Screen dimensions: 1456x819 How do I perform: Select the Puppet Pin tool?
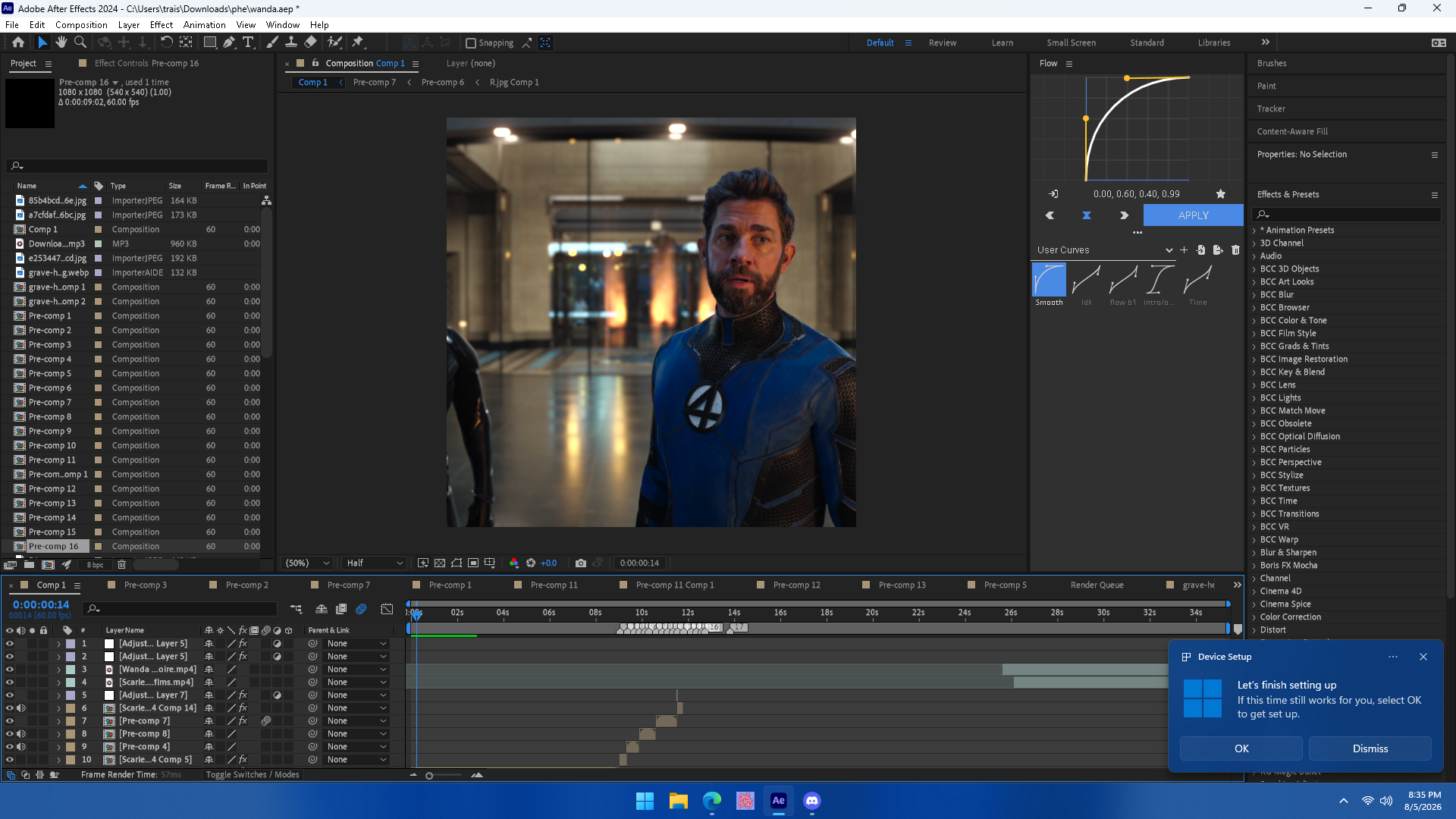pos(358,42)
